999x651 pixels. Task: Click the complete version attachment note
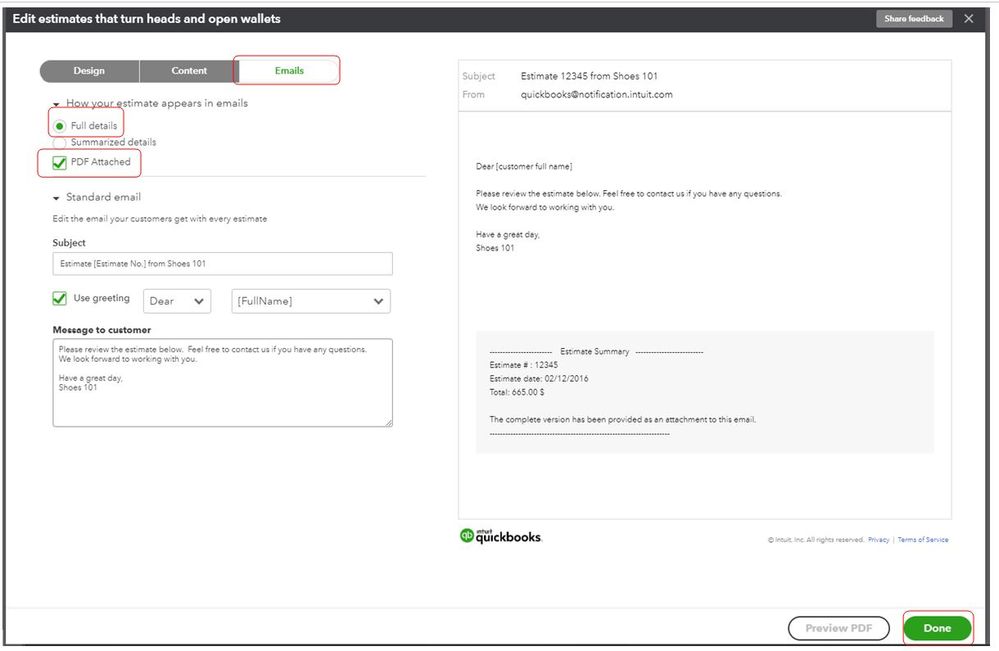point(622,420)
